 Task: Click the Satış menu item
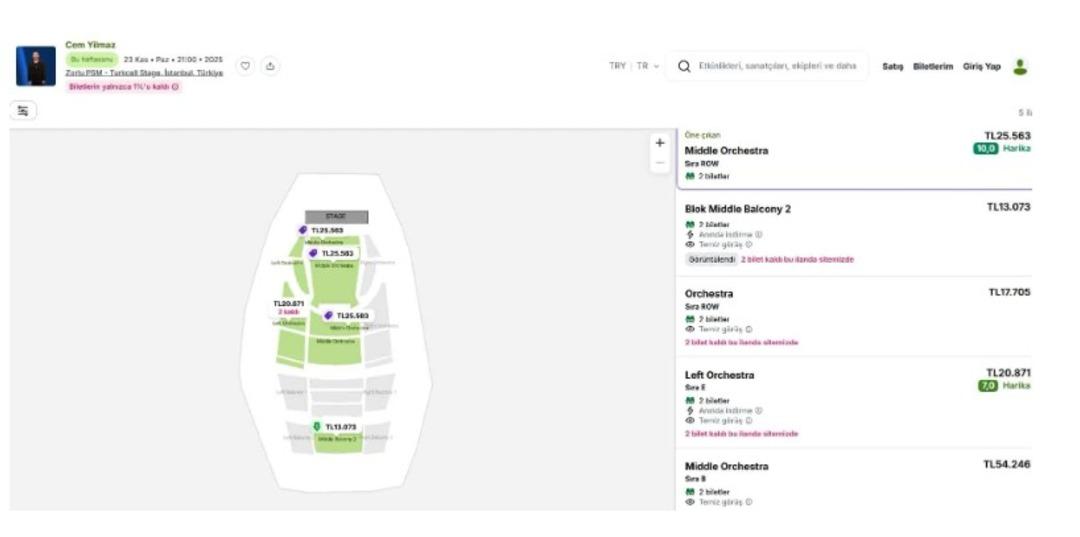(892, 66)
